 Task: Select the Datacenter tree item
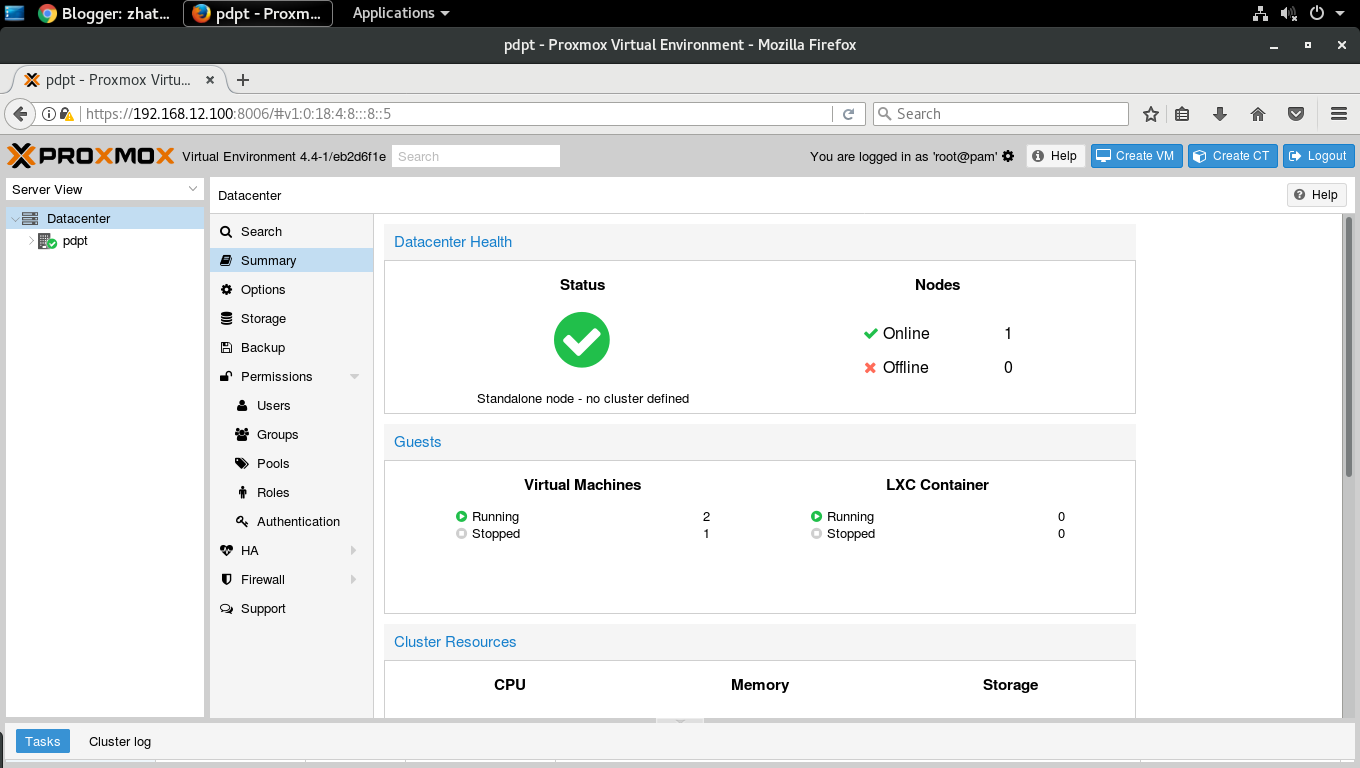[105, 218]
